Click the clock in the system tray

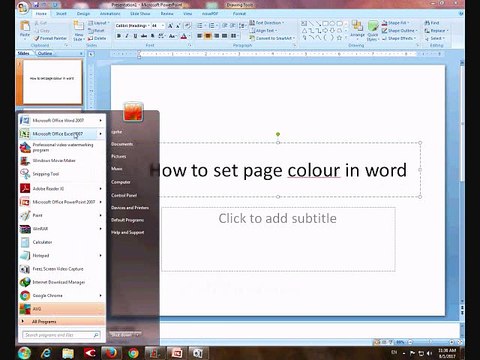click(447, 353)
